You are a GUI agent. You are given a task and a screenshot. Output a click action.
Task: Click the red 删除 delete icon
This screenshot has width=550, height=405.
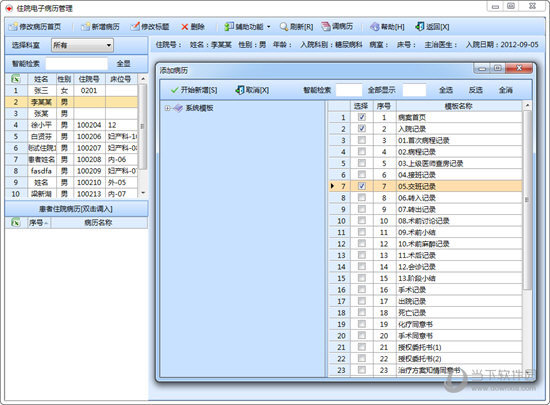(185, 27)
